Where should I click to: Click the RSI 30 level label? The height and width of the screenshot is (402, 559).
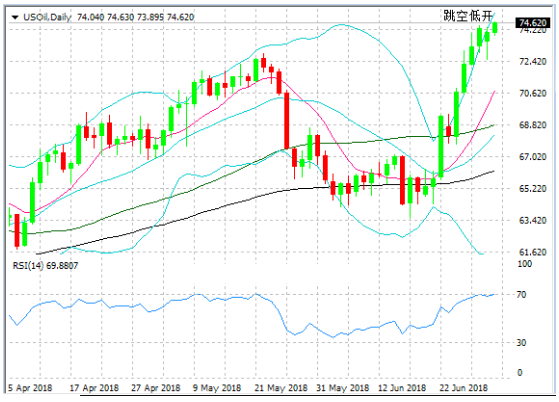pos(521,342)
